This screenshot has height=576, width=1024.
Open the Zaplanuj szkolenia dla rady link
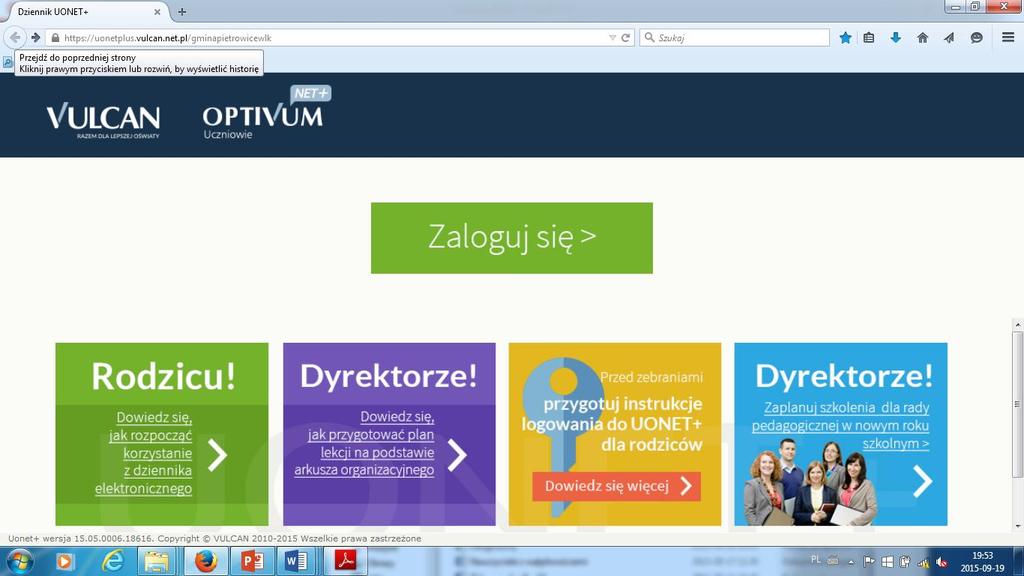(840, 425)
